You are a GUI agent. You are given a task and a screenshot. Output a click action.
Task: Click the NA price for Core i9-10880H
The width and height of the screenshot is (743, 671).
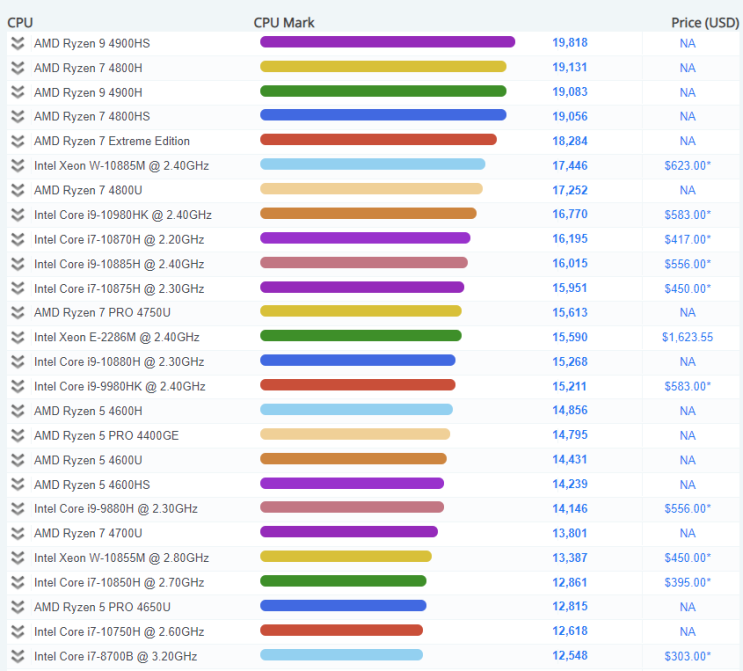[688, 362]
